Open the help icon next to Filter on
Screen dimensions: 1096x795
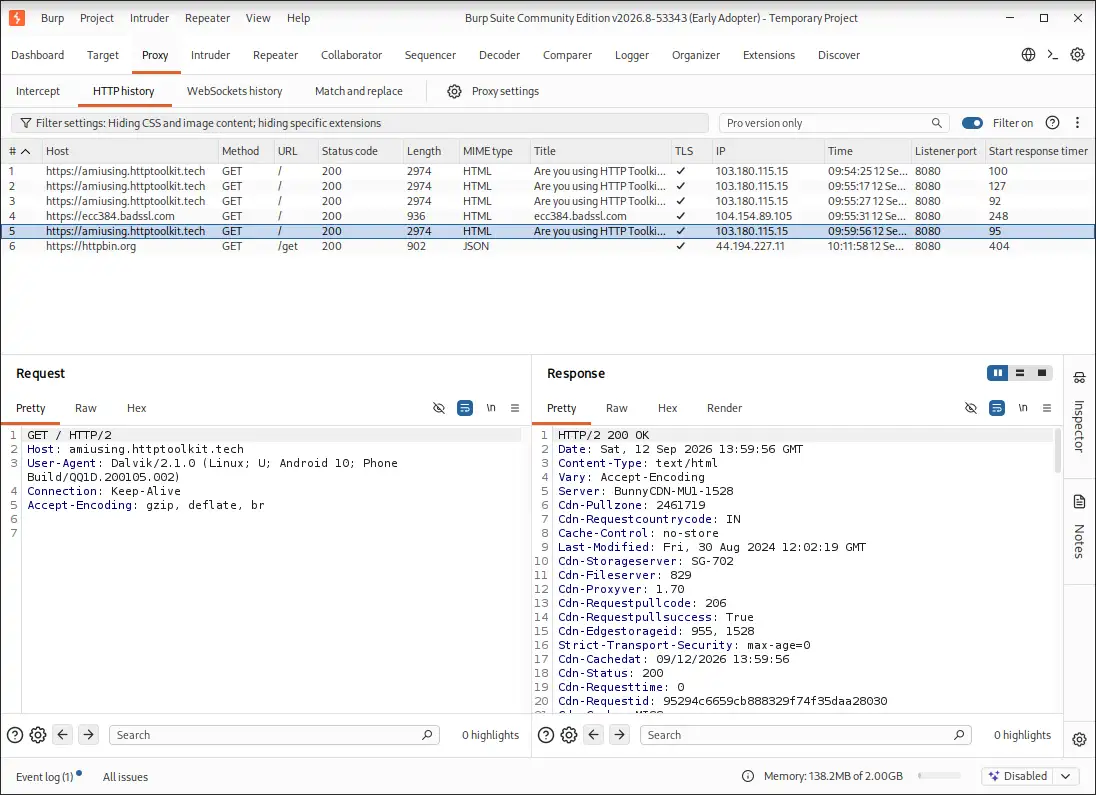pos(1052,123)
